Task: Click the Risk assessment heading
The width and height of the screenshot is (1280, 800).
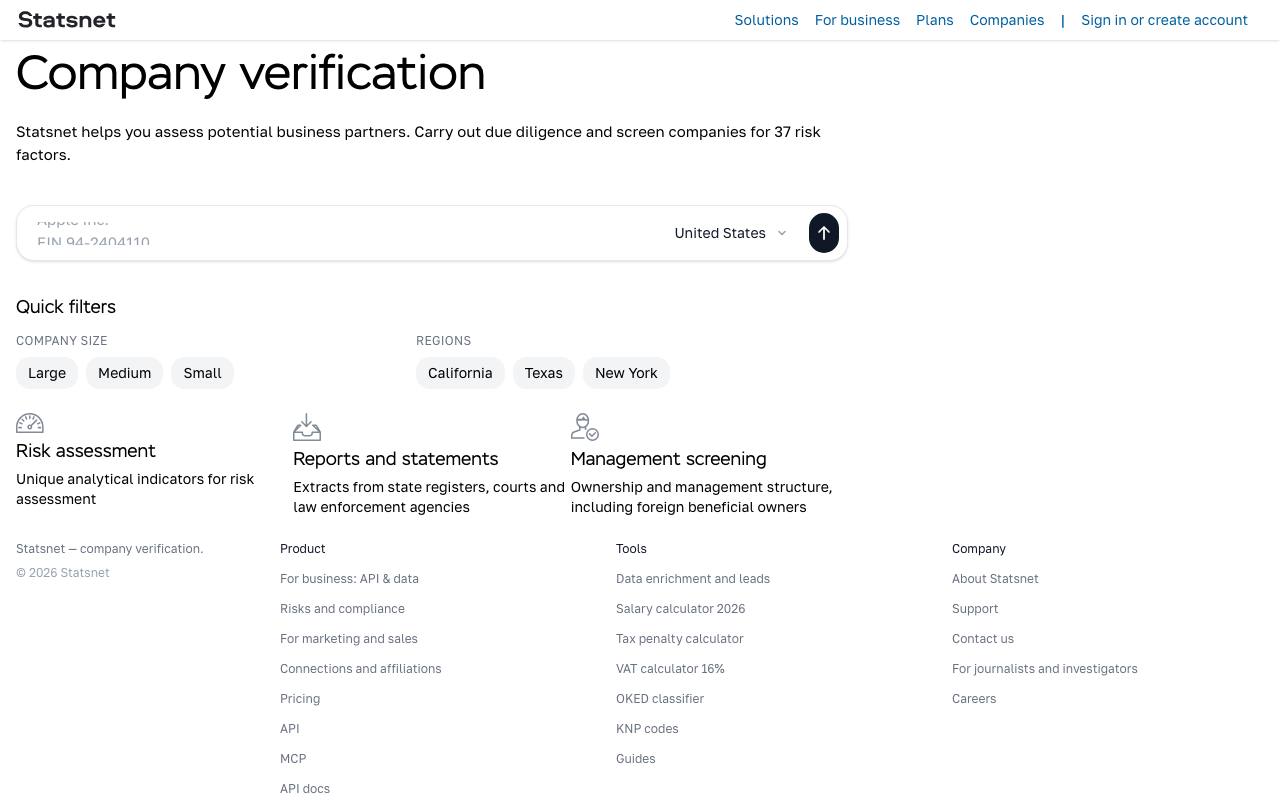Action: click(x=86, y=451)
